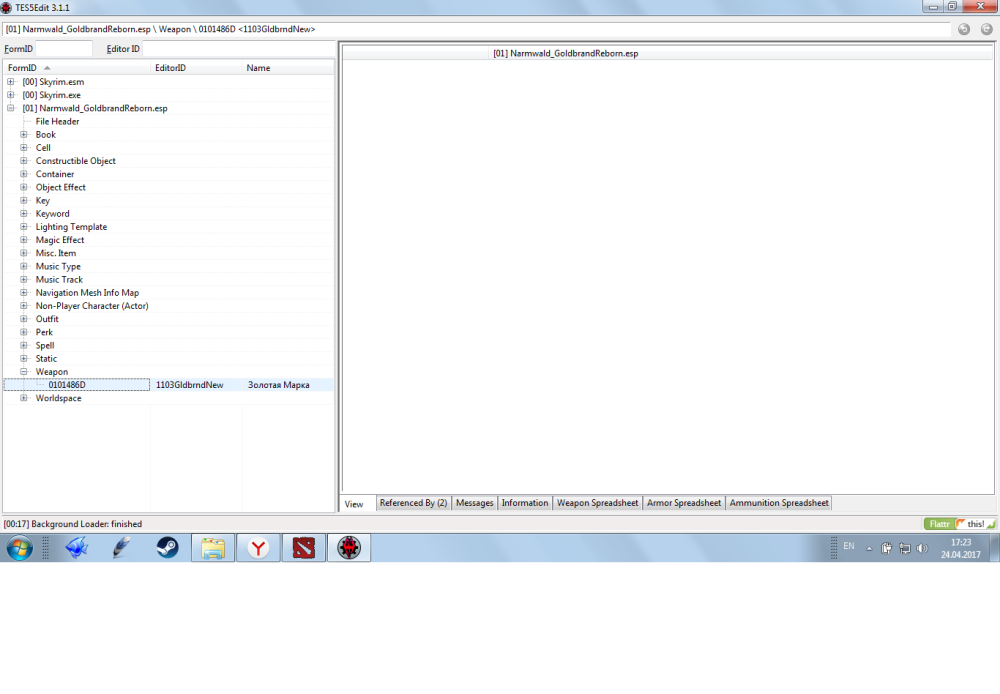This screenshot has height=694, width=1000.
Task: Expand the Keyword group
Action: click(x=24, y=214)
